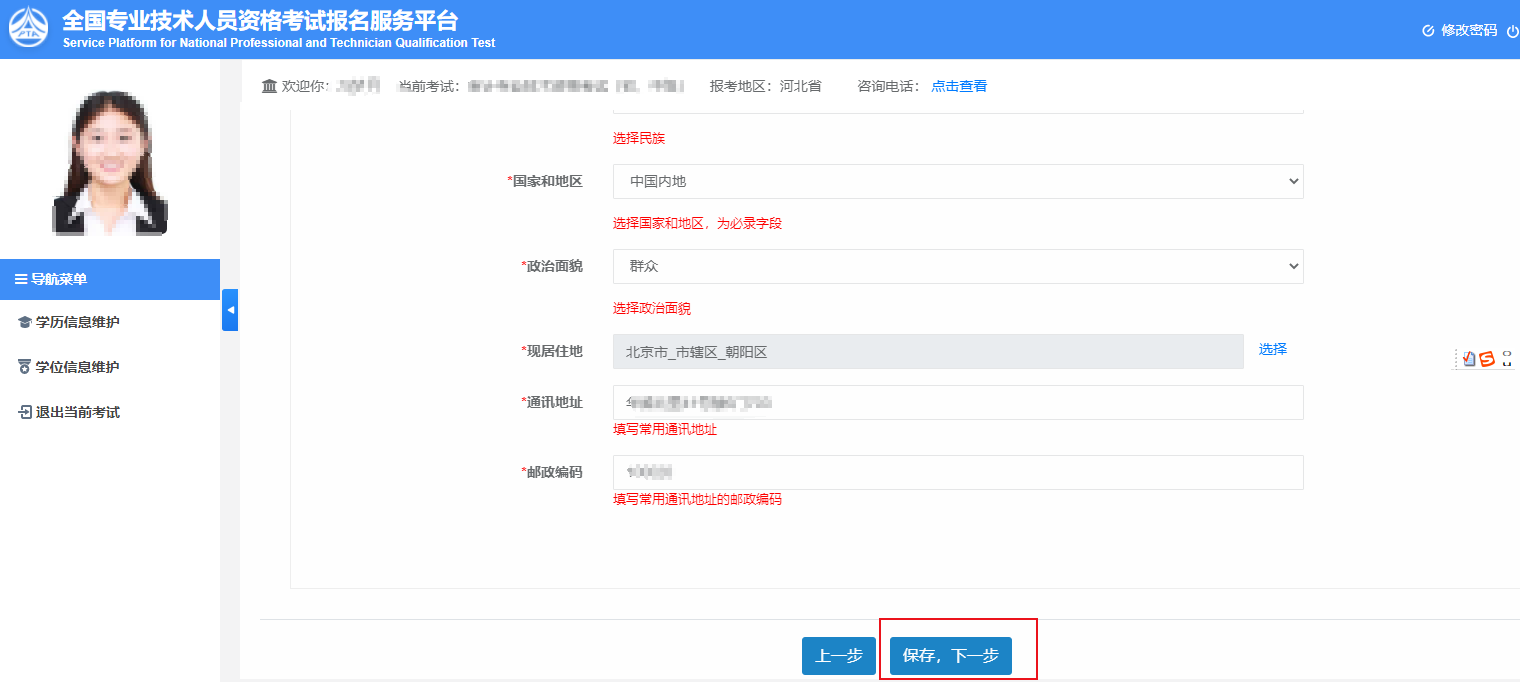This screenshot has height=682, width=1520.
Task: Click the graduation cap icon for 学历信息维护
Action: pyautogui.click(x=25, y=323)
